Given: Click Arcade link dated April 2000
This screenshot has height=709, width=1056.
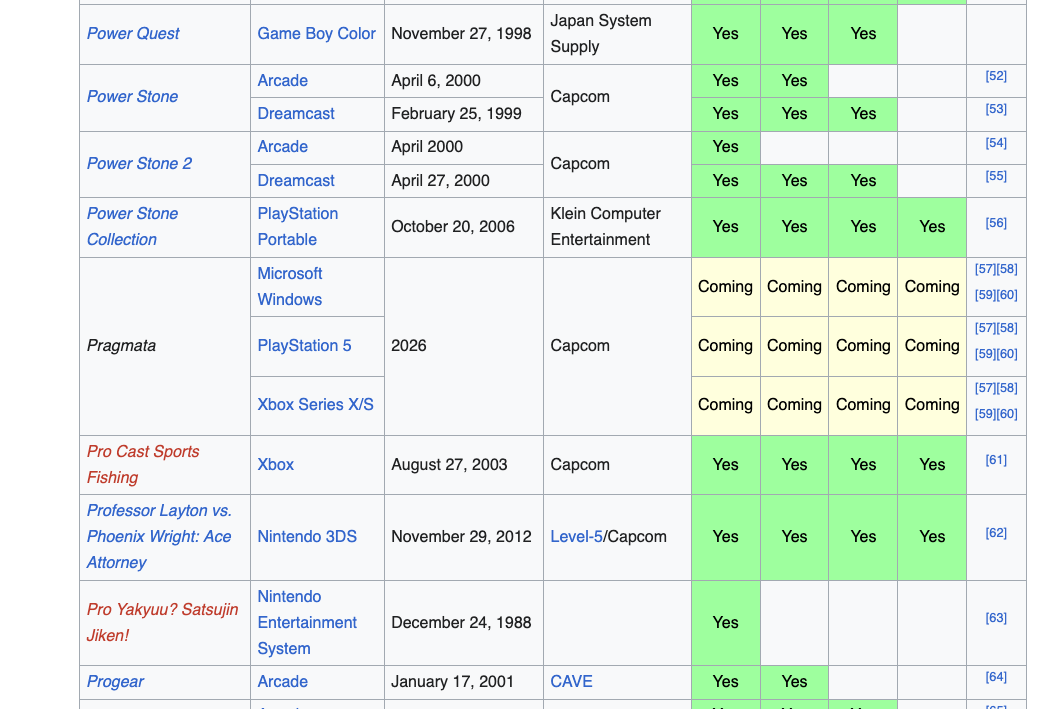Looking at the screenshot, I should [282, 147].
